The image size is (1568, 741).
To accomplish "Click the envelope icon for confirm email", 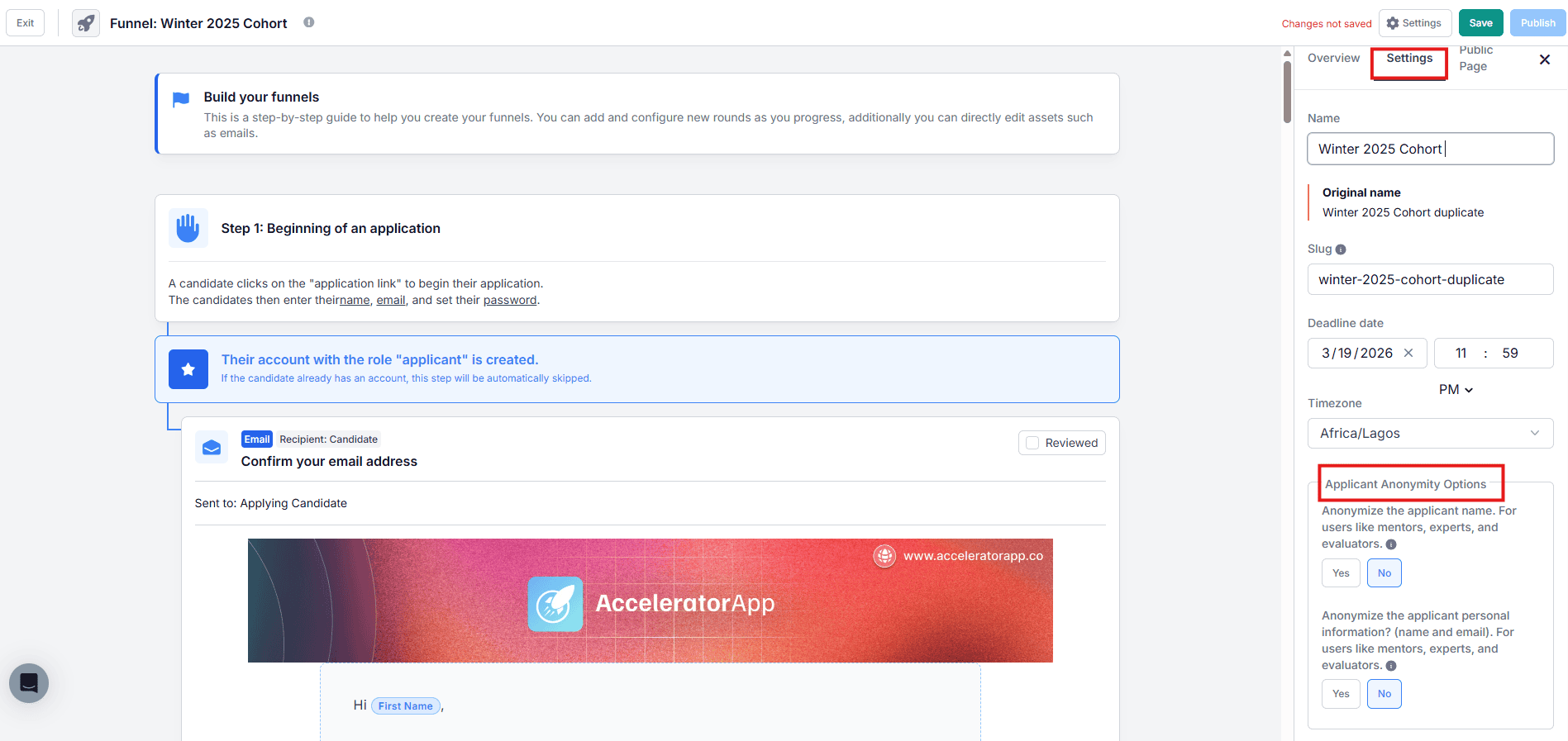I will click(212, 447).
